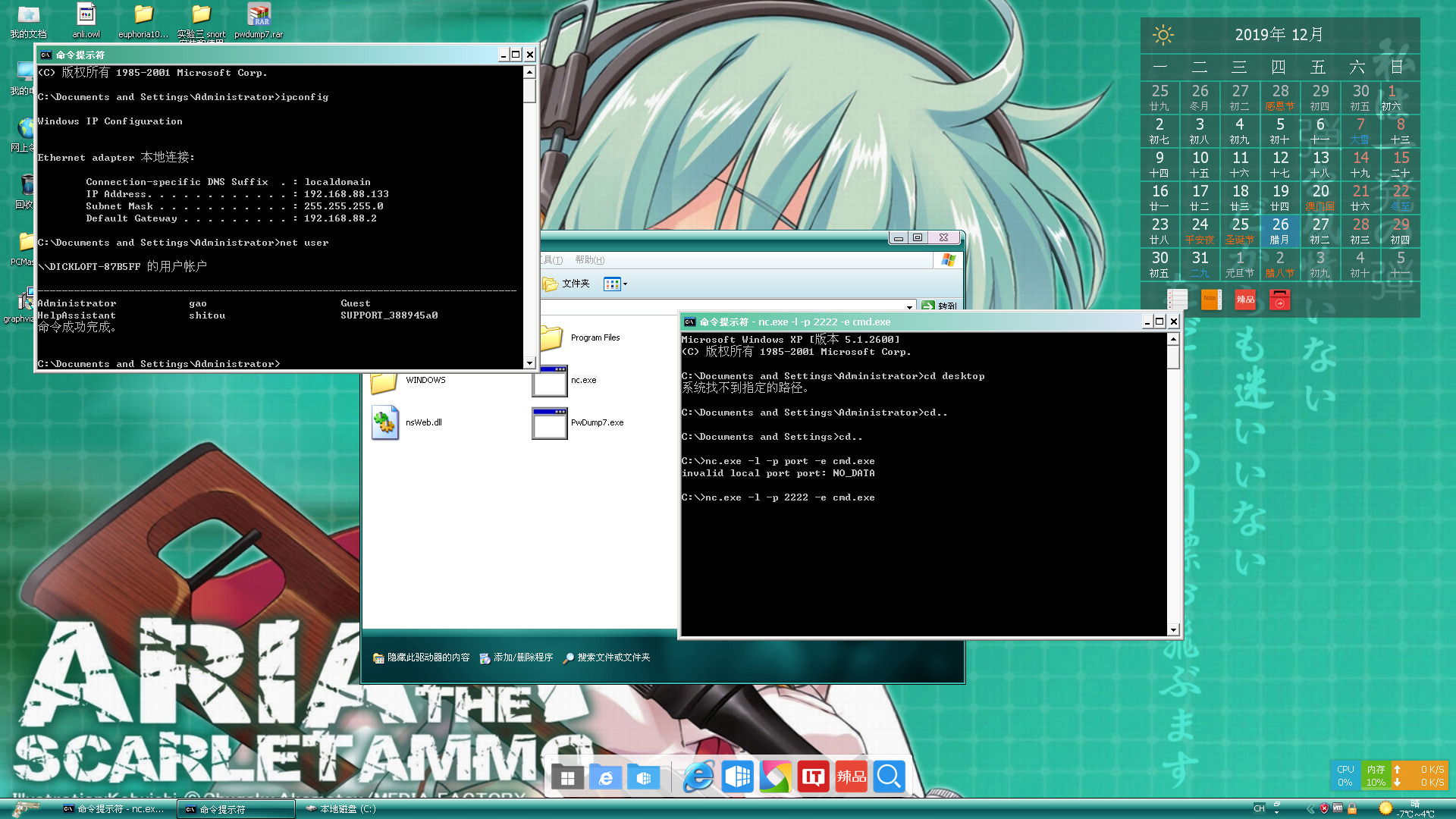
Task: Expand the explorer Views dropdown
Action: (x=625, y=284)
